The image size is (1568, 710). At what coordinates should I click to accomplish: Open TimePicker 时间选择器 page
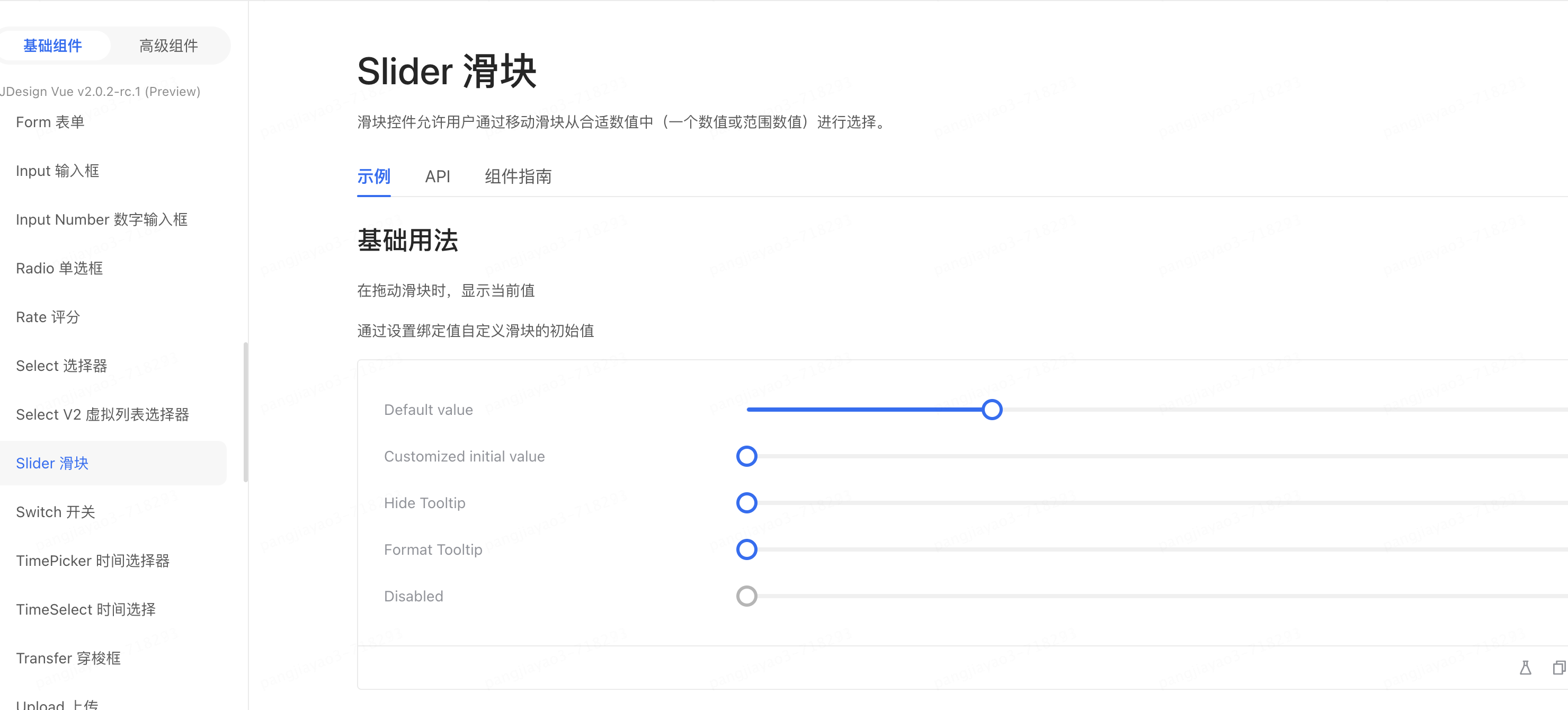pyautogui.click(x=93, y=561)
